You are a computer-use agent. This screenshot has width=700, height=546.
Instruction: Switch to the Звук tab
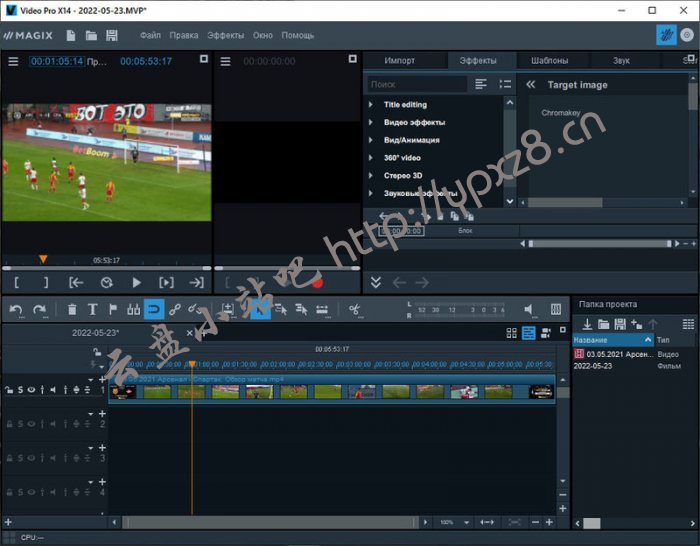(x=621, y=61)
